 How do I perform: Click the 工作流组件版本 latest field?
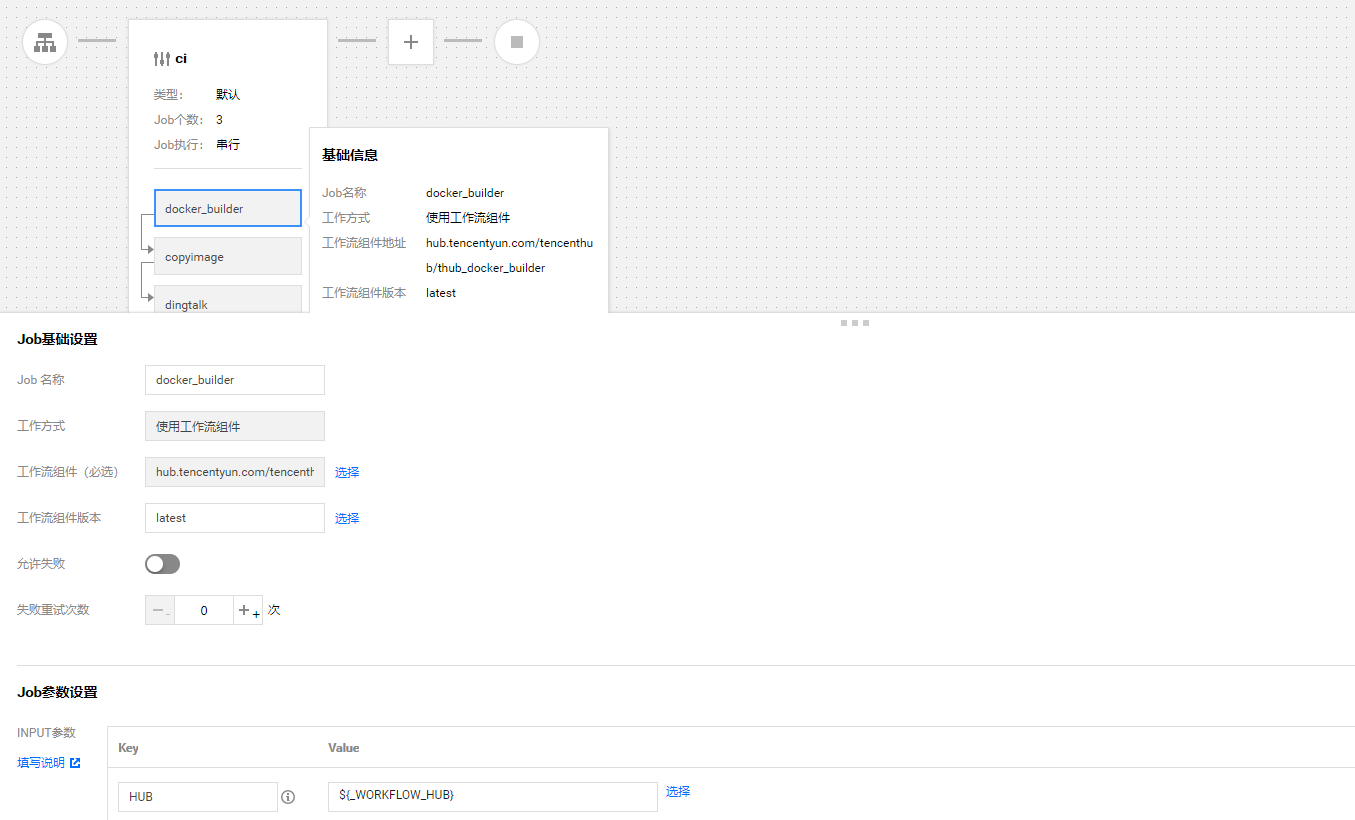[235, 518]
